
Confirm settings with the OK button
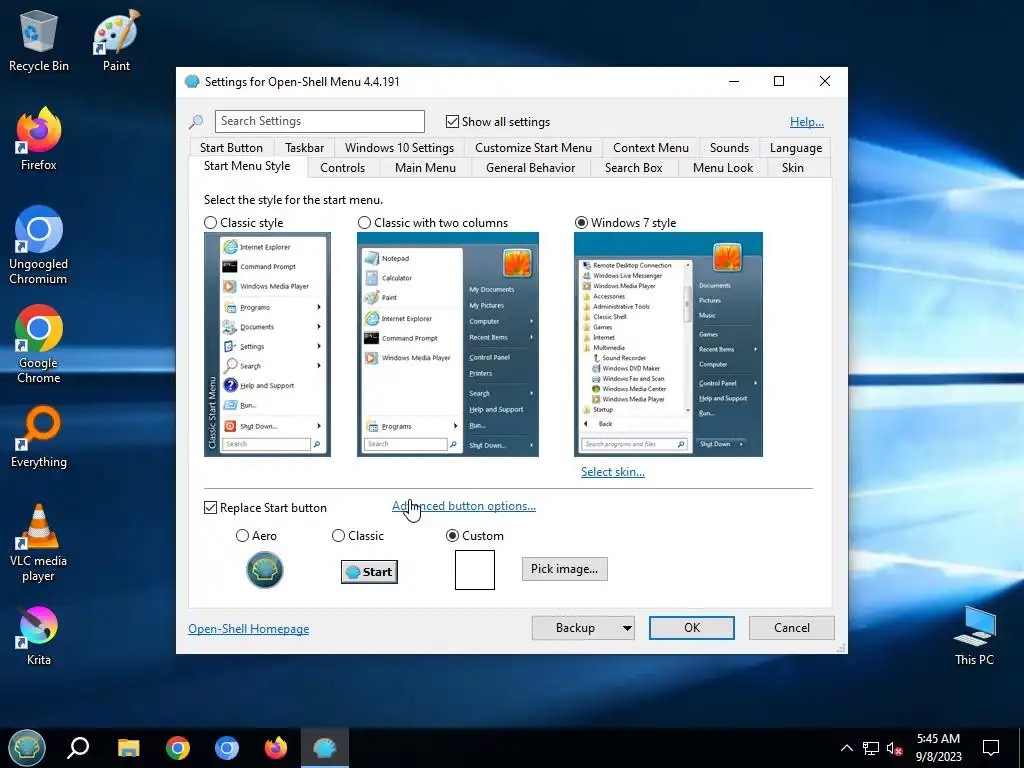tap(692, 628)
